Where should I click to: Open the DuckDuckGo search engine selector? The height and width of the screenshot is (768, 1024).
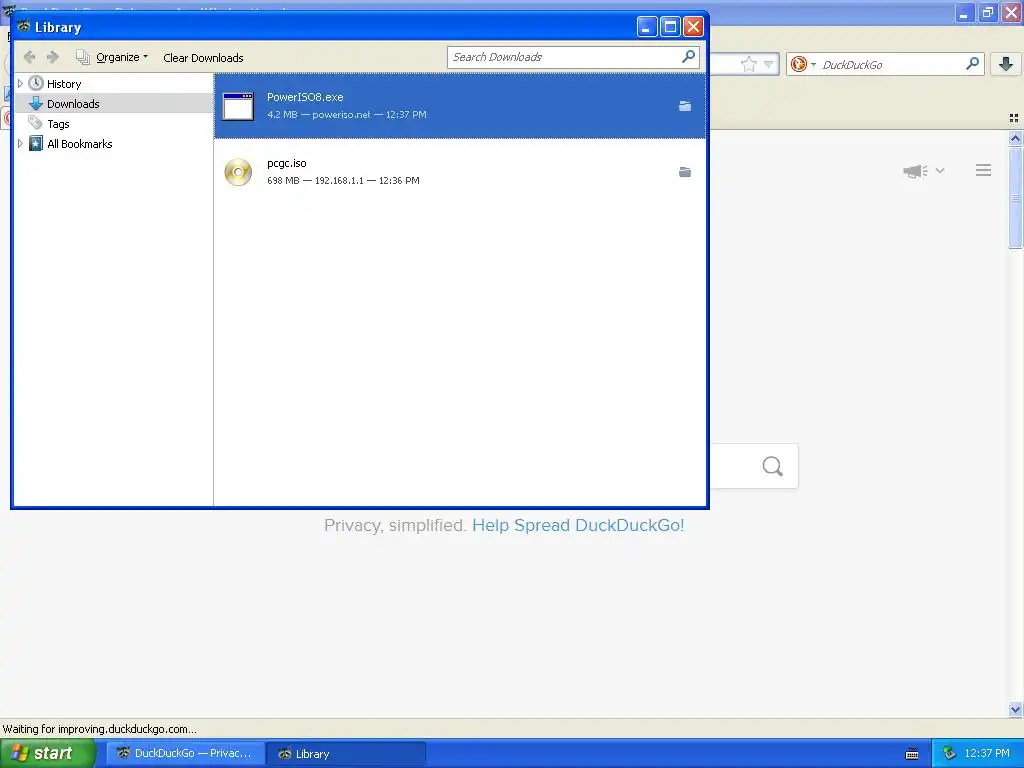(803, 64)
